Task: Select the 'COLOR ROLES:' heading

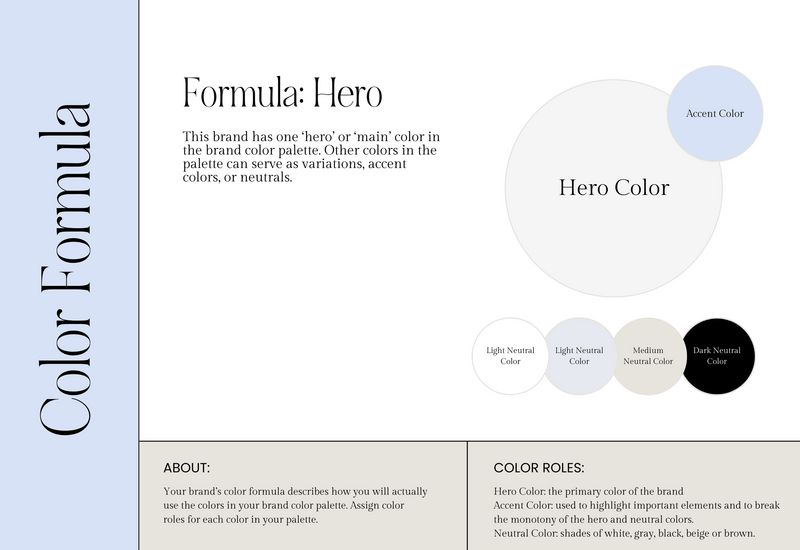Action: click(539, 468)
